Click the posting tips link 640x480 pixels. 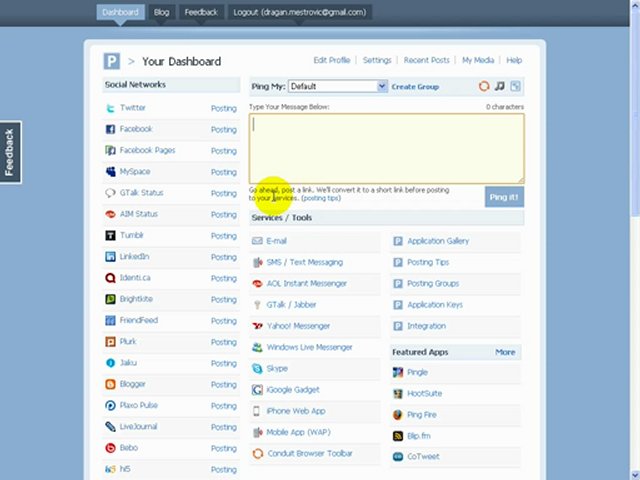click(320, 198)
